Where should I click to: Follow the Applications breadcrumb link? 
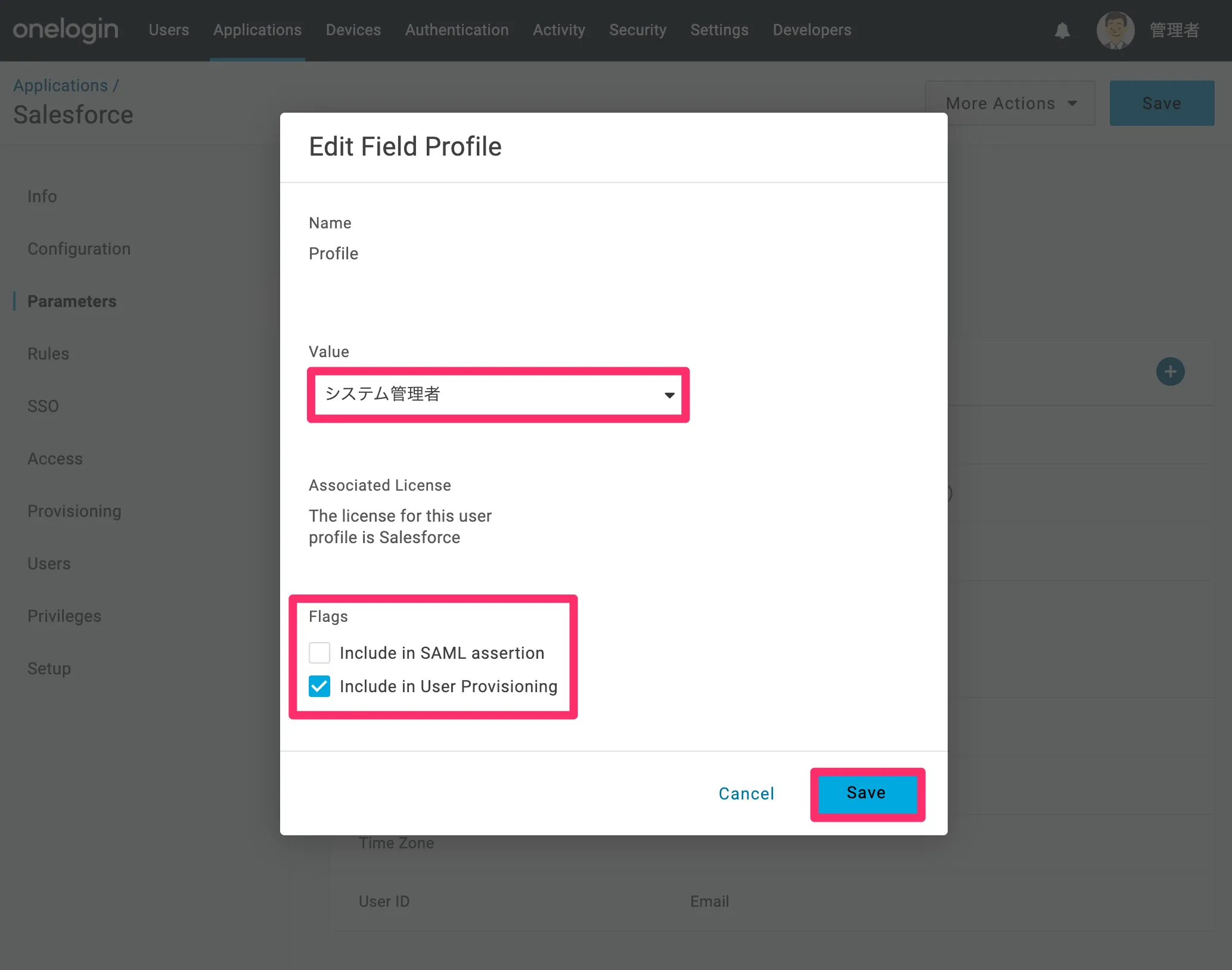tap(60, 85)
